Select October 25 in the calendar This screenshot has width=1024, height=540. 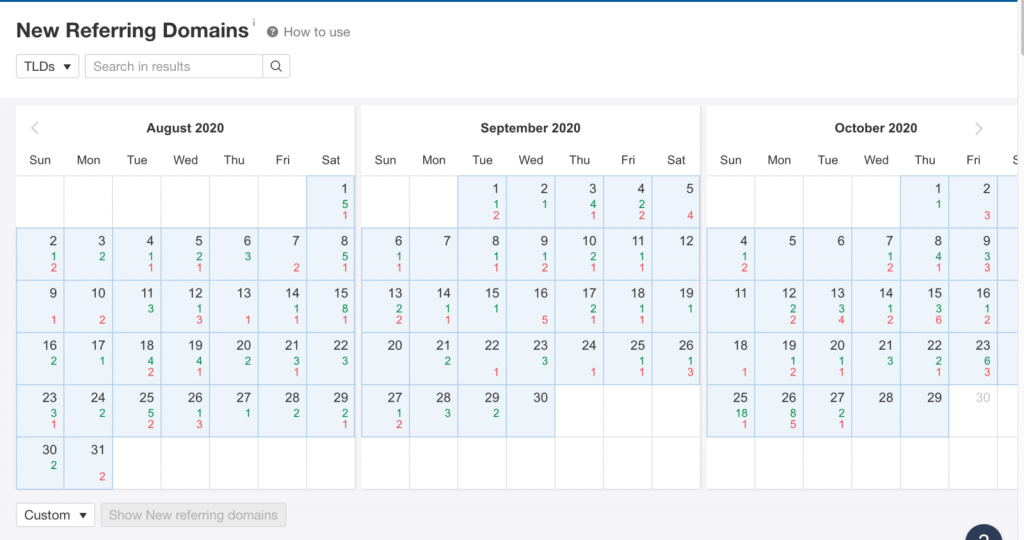(x=731, y=410)
